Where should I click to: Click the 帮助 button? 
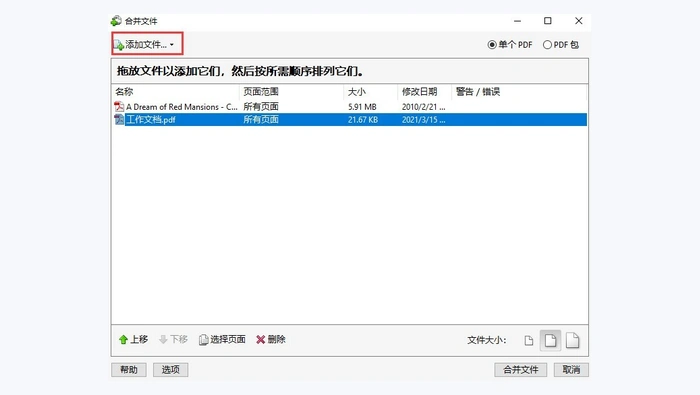129,370
